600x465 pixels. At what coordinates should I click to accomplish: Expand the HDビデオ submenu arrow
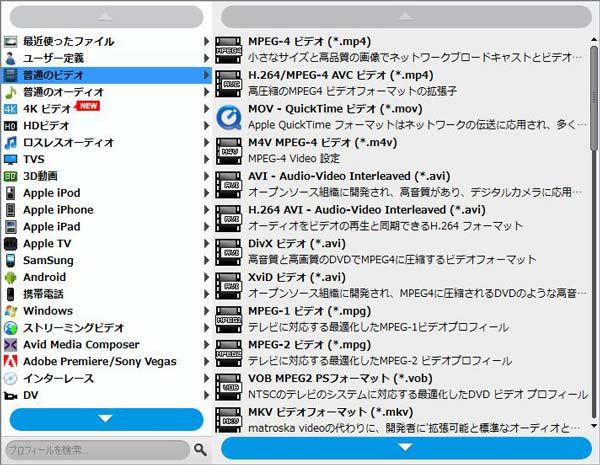[x=206, y=126]
